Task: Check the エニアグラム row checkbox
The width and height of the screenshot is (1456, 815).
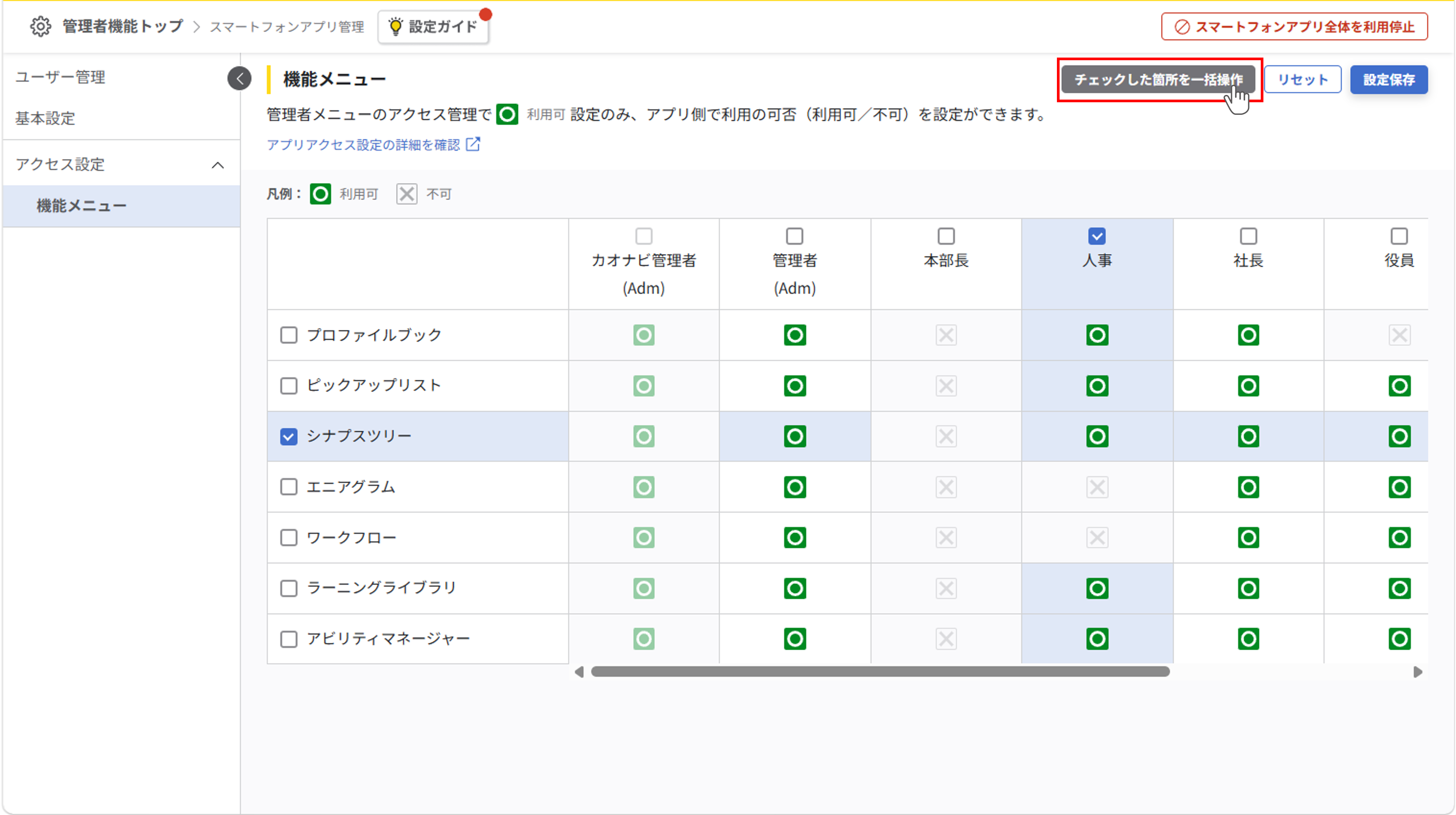Action: point(289,487)
